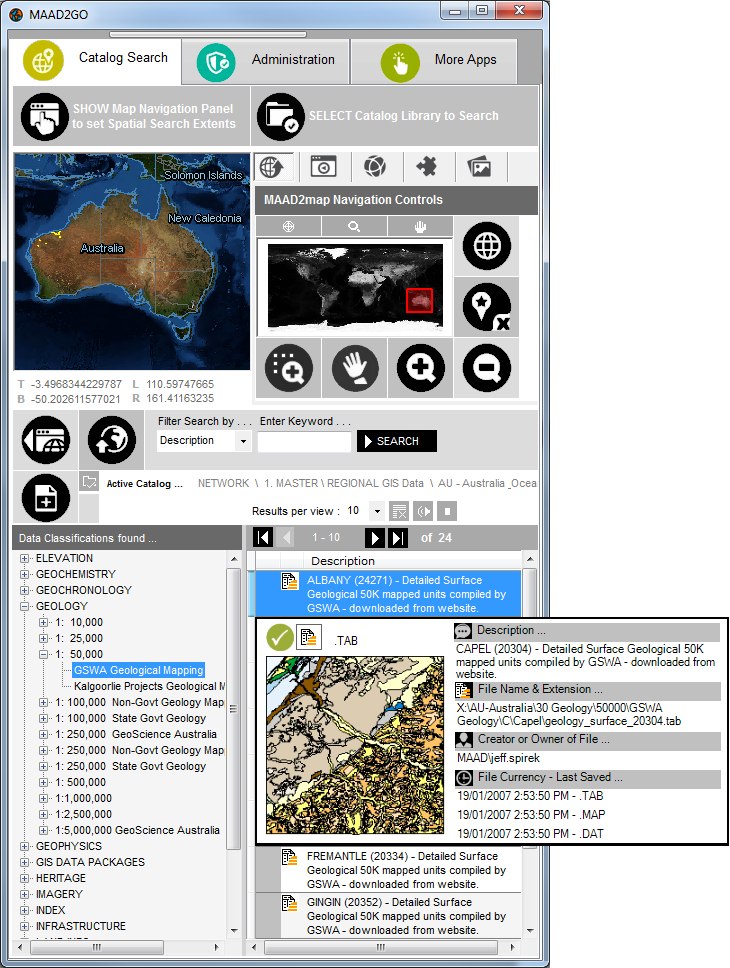The width and height of the screenshot is (730, 968).
Task: Switch to the Administration tab
Action: pyautogui.click(x=265, y=61)
